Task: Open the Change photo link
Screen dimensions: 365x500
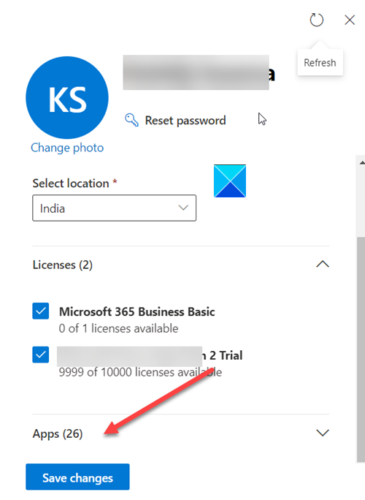Action: tap(67, 148)
